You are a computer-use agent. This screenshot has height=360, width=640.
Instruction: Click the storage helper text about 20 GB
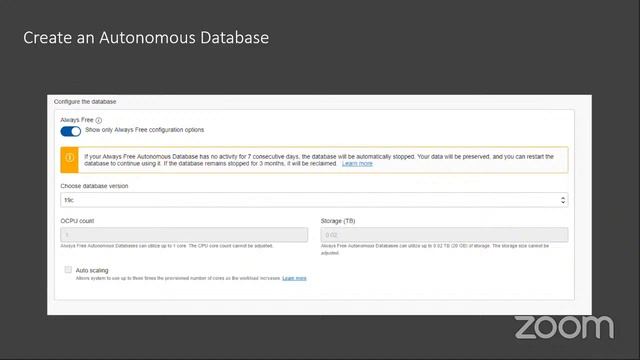click(435, 249)
